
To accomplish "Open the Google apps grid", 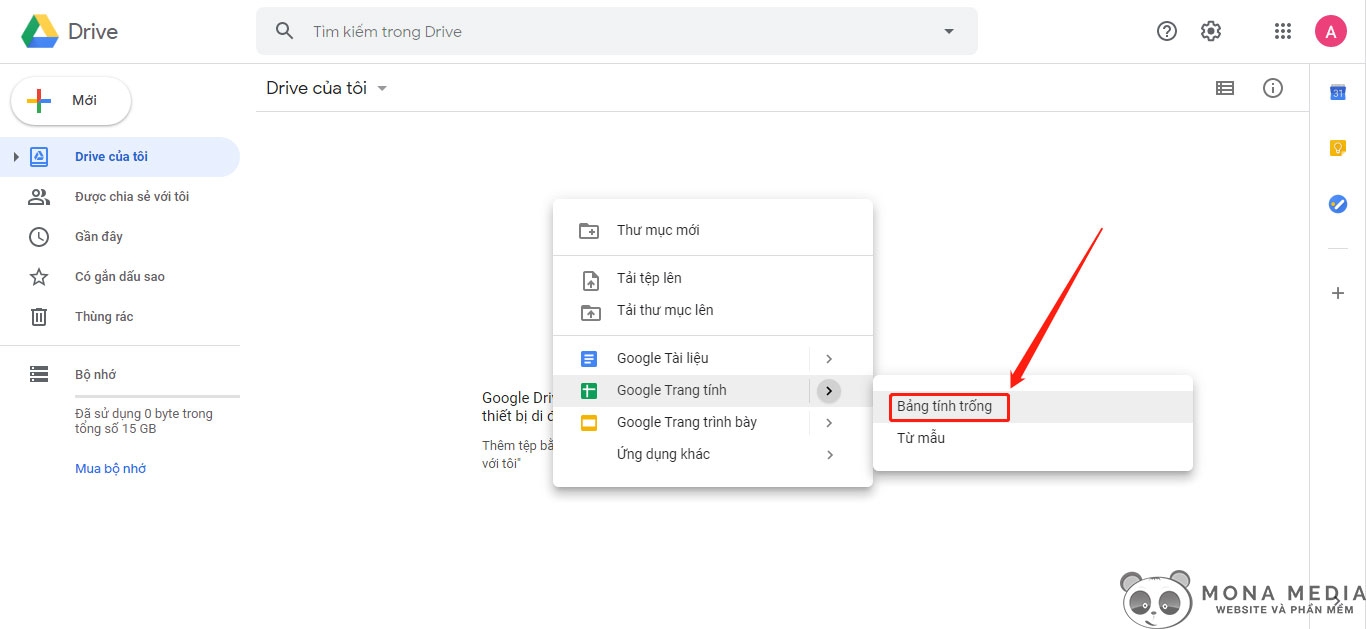I will 1283,31.
